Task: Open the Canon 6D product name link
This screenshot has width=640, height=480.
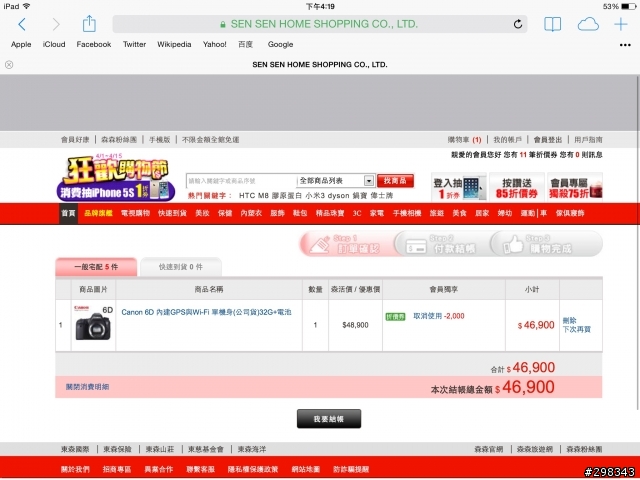Action: (207, 312)
